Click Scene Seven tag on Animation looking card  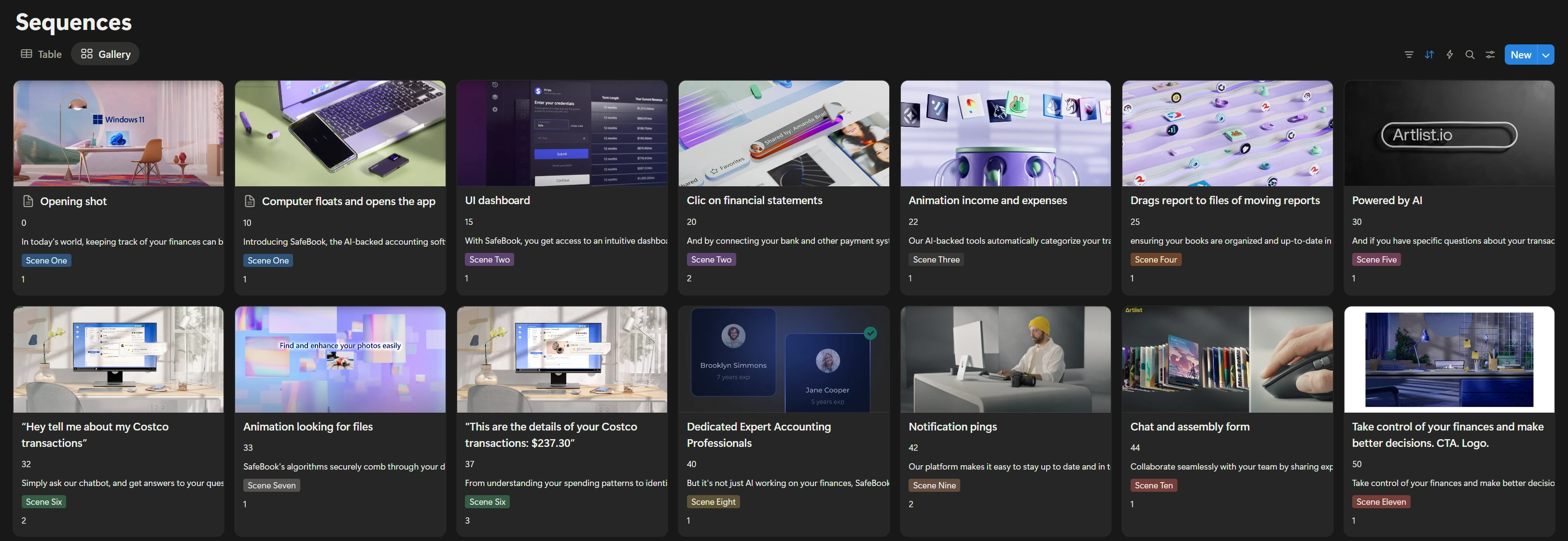(271, 486)
